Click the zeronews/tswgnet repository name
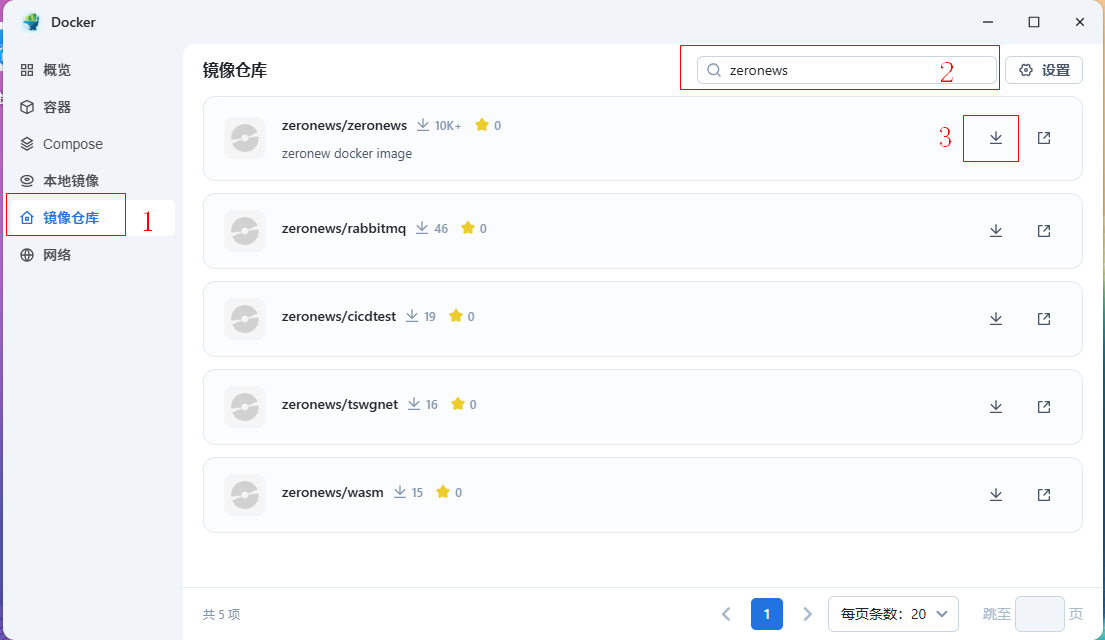This screenshot has height=640, width=1105. point(340,405)
